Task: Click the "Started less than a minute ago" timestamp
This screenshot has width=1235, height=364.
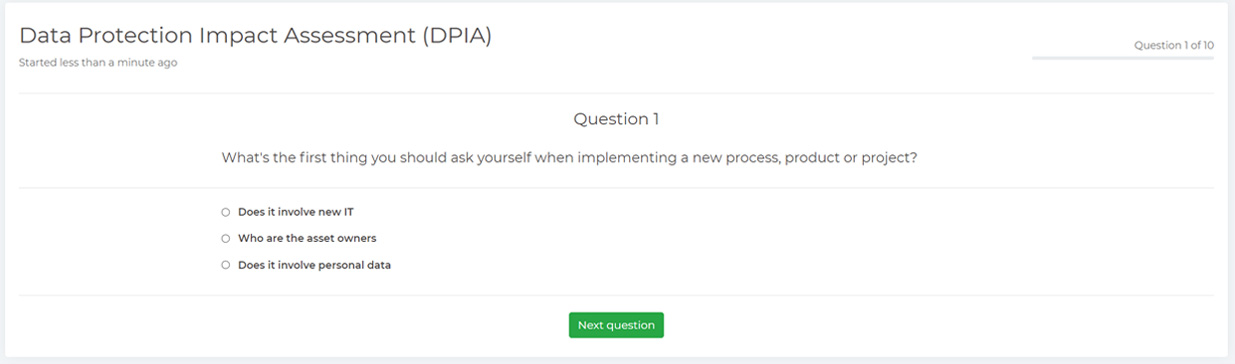Action: coord(98,62)
